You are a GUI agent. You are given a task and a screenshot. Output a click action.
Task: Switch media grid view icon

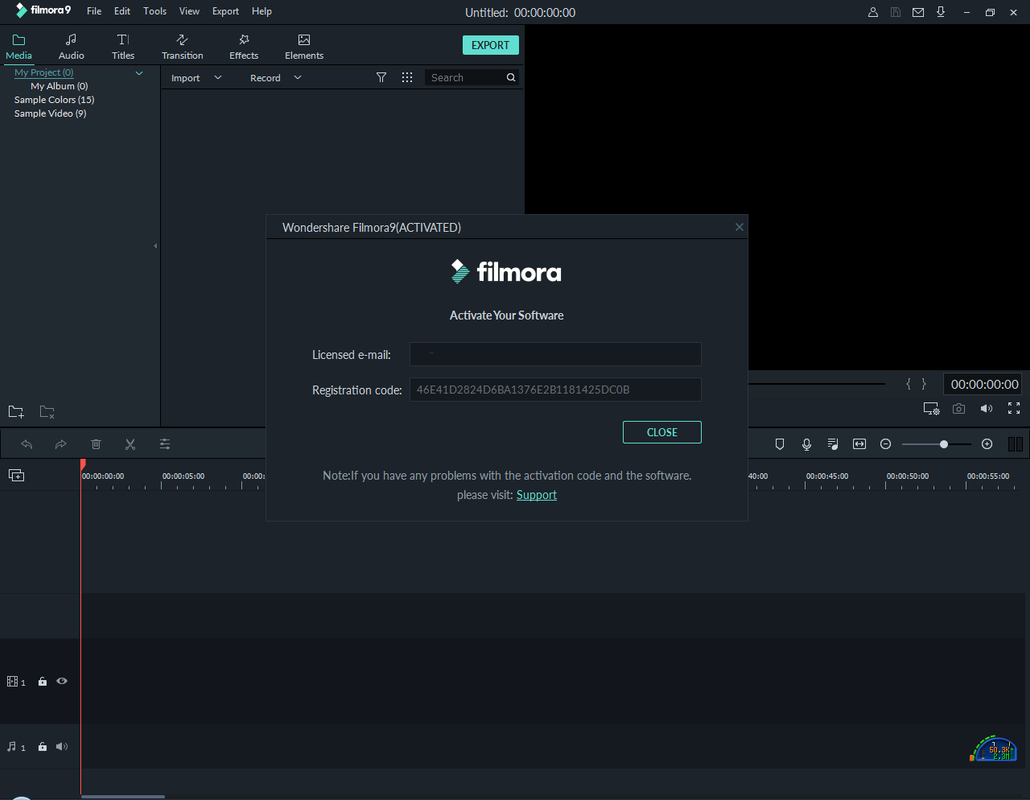[x=407, y=78]
